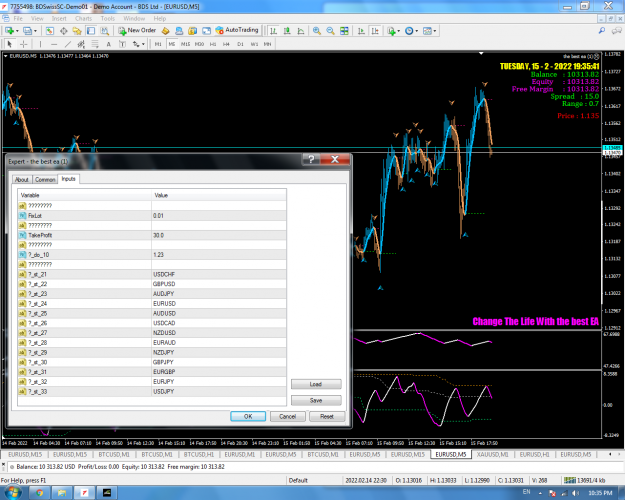This screenshot has height=500, width=625.
Task: Toggle Chart Shift
Action: [375, 31]
